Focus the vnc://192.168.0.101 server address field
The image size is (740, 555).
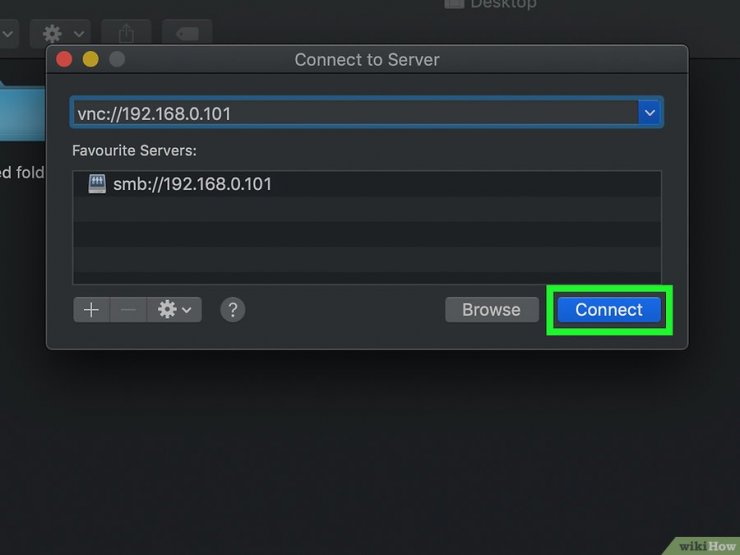pyautogui.click(x=350, y=113)
